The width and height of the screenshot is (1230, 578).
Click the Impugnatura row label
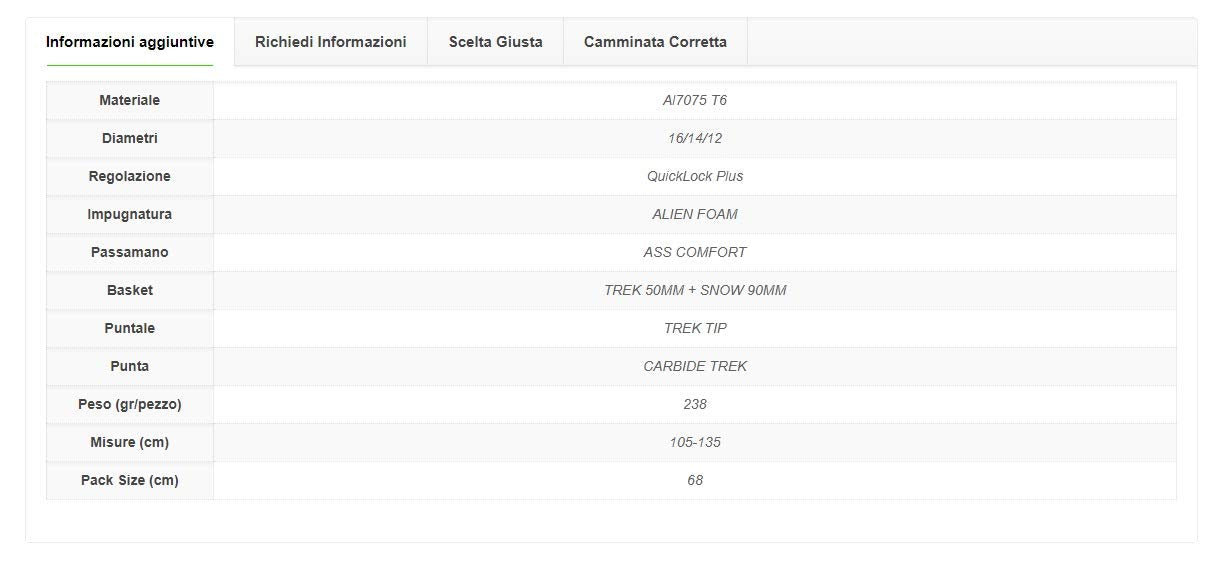tap(129, 214)
